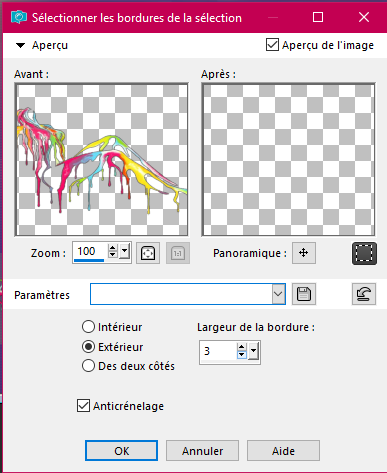Click the save preset floppy disk icon
The height and width of the screenshot is (473, 387).
tap(304, 294)
